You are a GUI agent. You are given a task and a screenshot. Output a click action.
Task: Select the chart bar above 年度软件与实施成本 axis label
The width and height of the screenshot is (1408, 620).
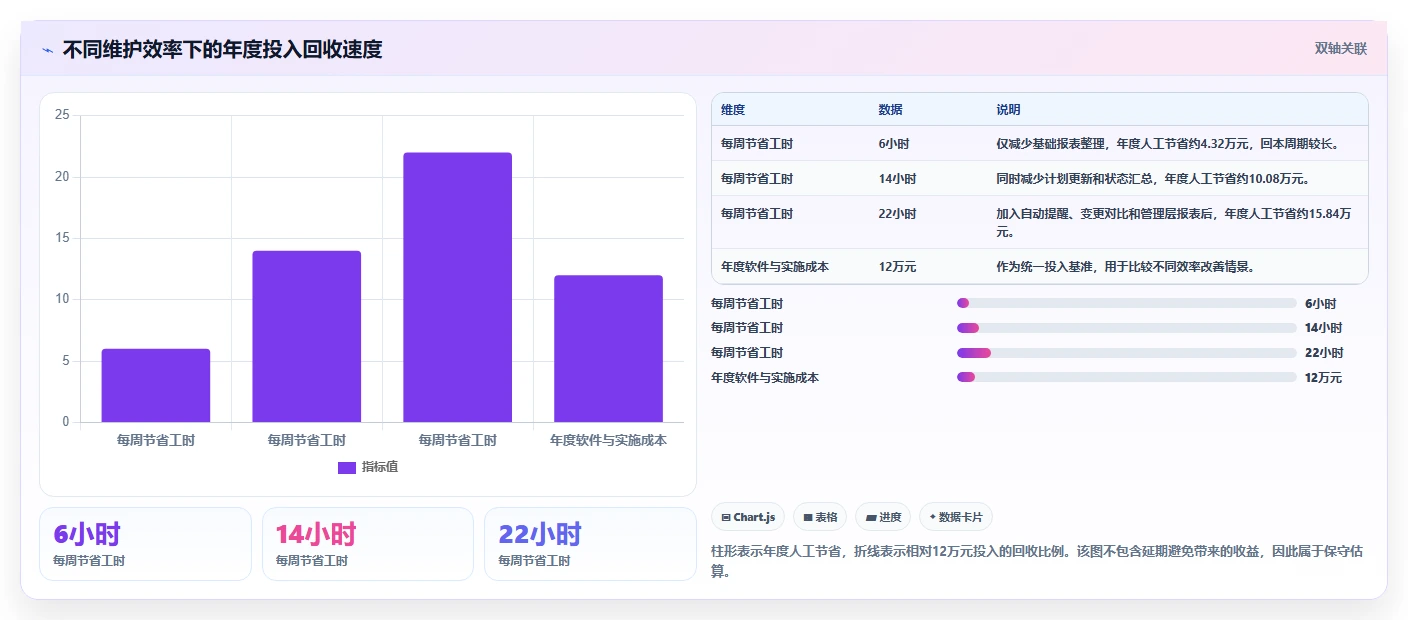click(608, 348)
